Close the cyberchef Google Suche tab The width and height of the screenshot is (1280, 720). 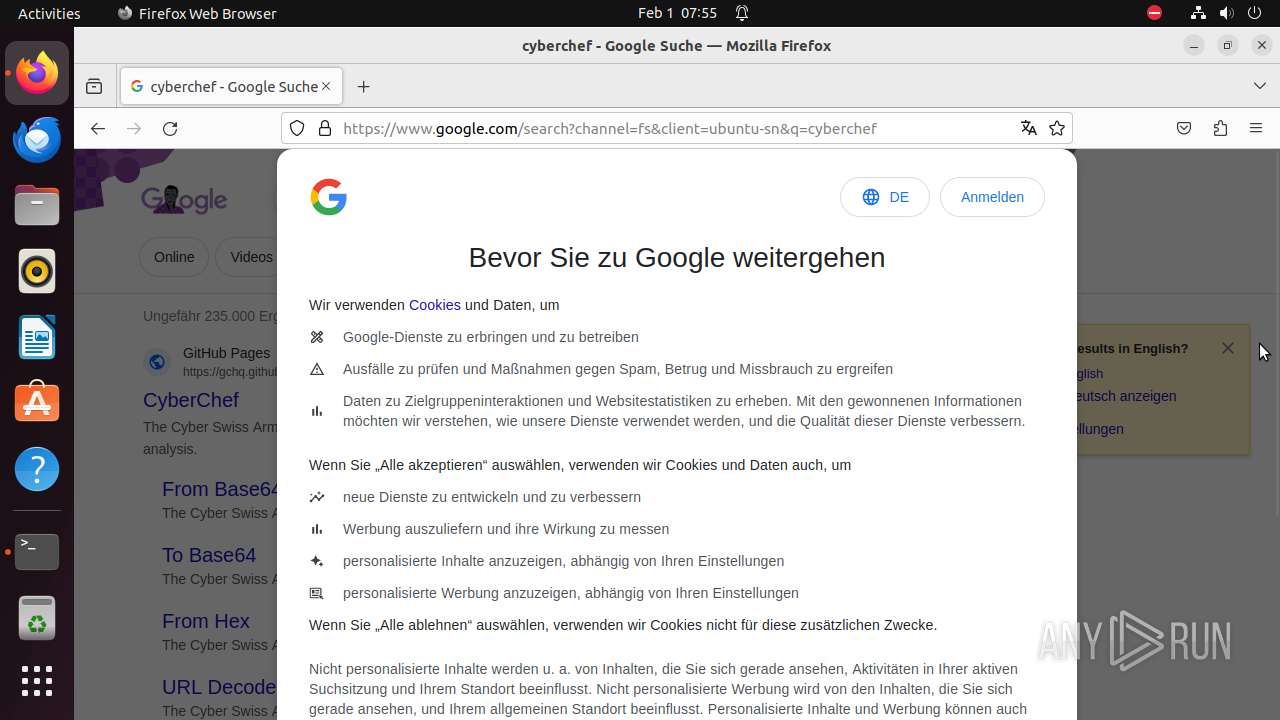(326, 86)
